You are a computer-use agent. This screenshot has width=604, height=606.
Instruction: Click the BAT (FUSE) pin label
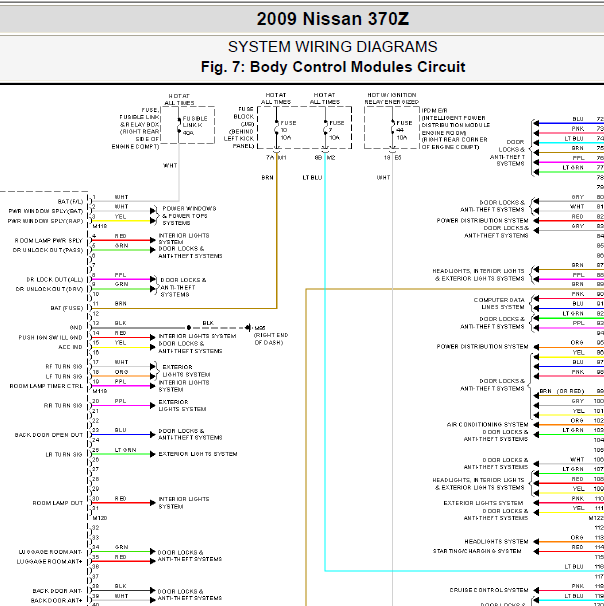(66, 308)
